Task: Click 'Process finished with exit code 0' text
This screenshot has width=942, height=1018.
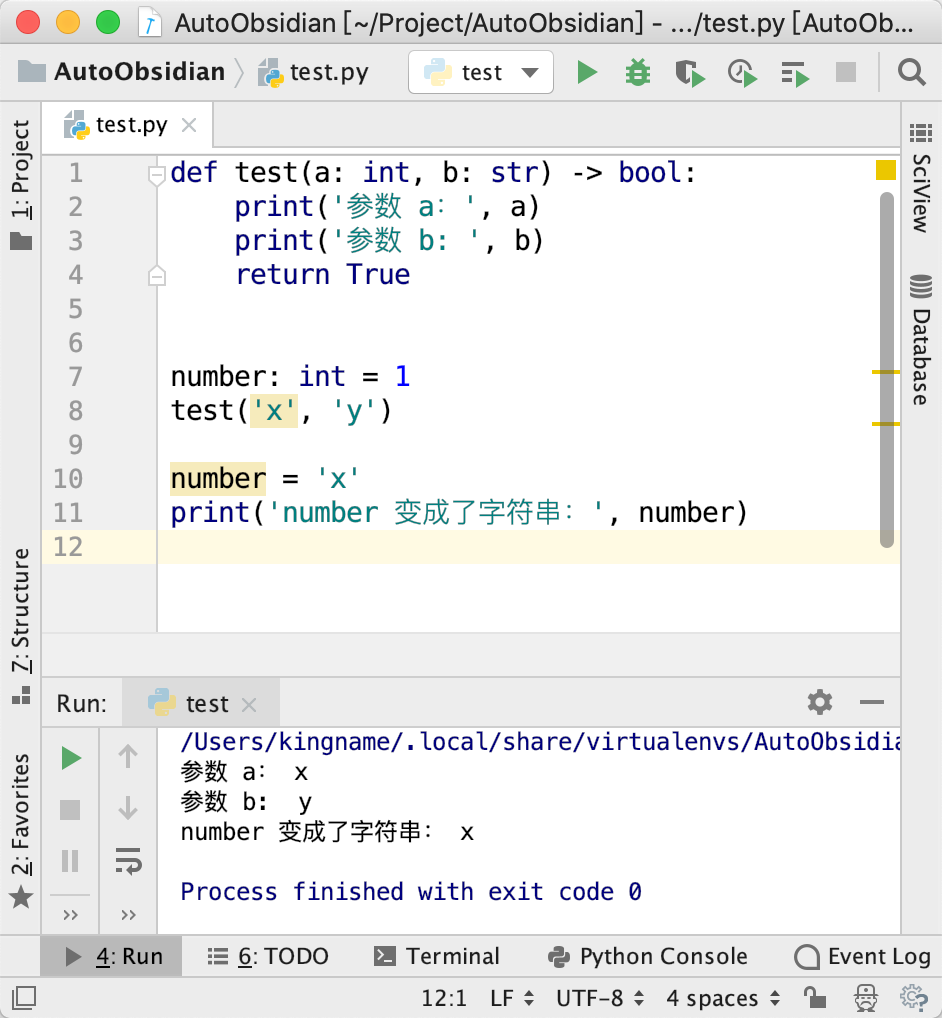Action: click(x=411, y=891)
